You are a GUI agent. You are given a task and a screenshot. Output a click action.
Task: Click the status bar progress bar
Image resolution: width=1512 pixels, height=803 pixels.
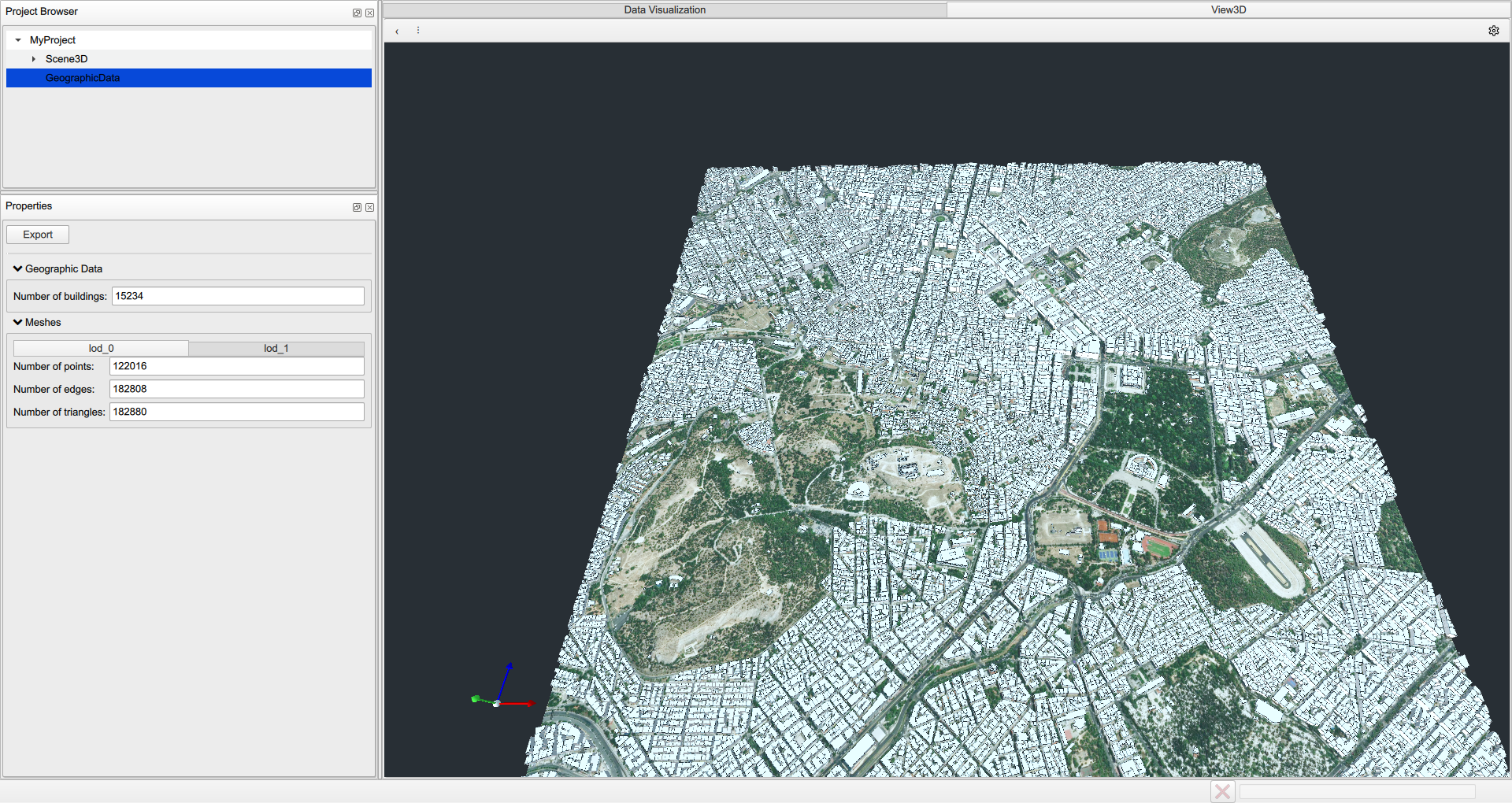point(1357,791)
